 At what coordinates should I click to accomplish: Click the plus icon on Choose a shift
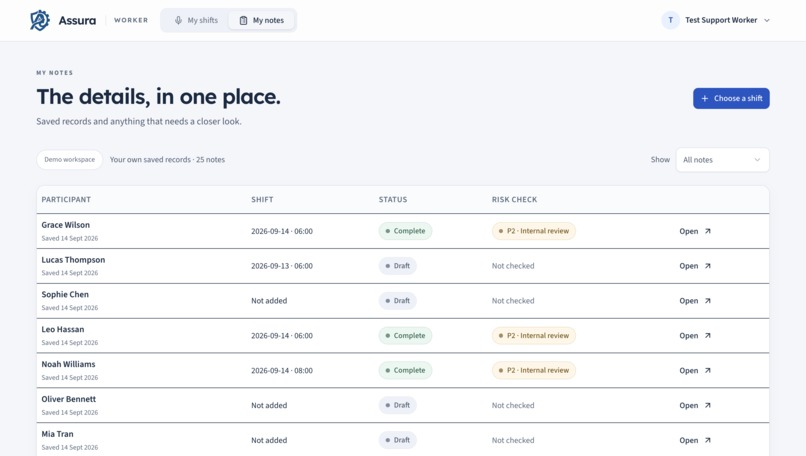click(x=705, y=98)
